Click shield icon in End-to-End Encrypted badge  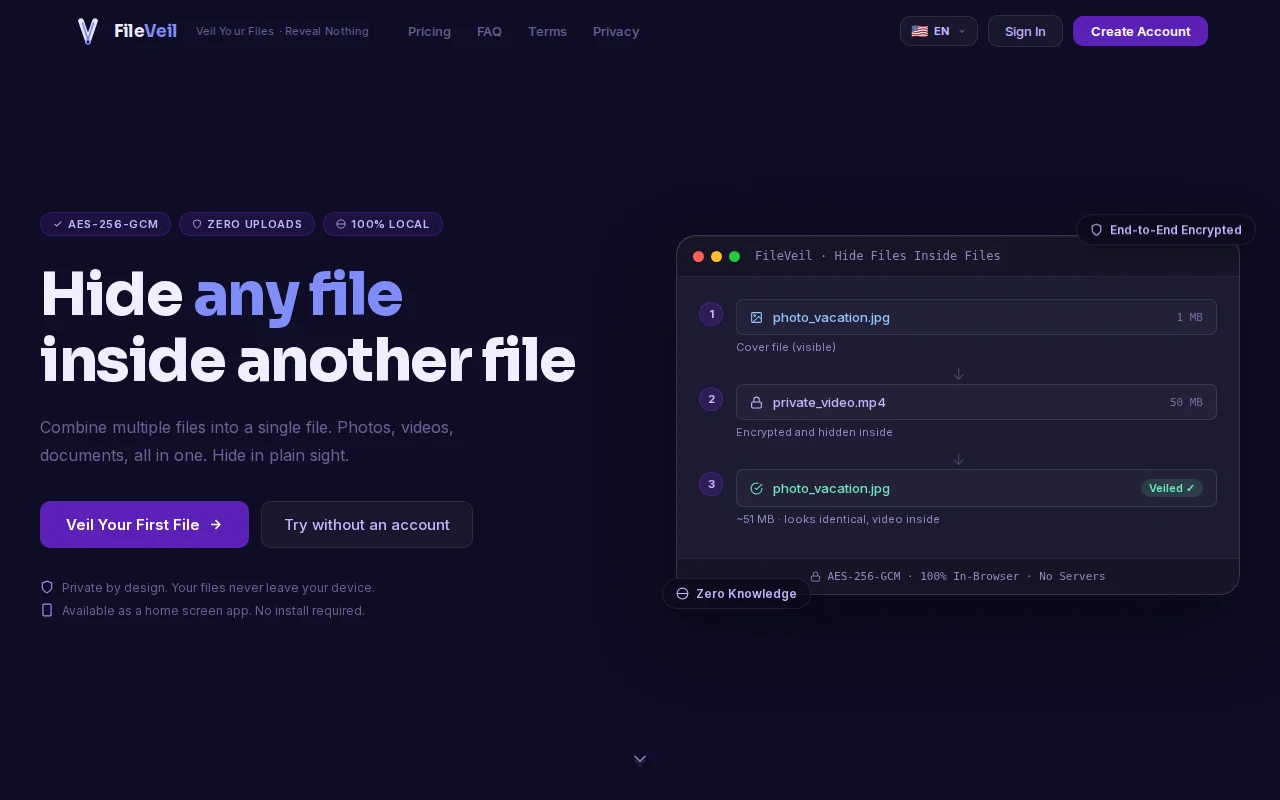click(1096, 230)
